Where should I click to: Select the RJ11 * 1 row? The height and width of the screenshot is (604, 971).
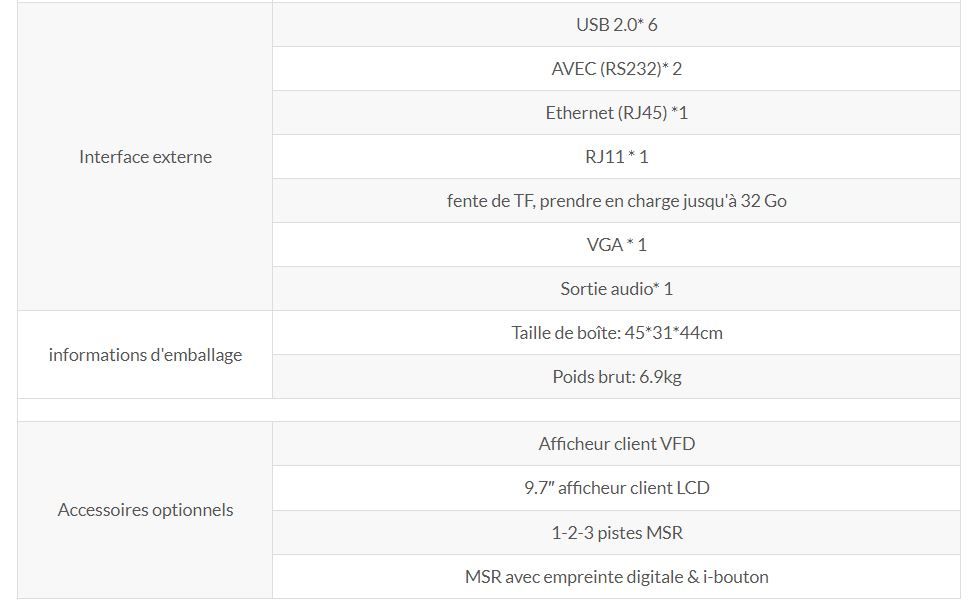tap(616, 157)
